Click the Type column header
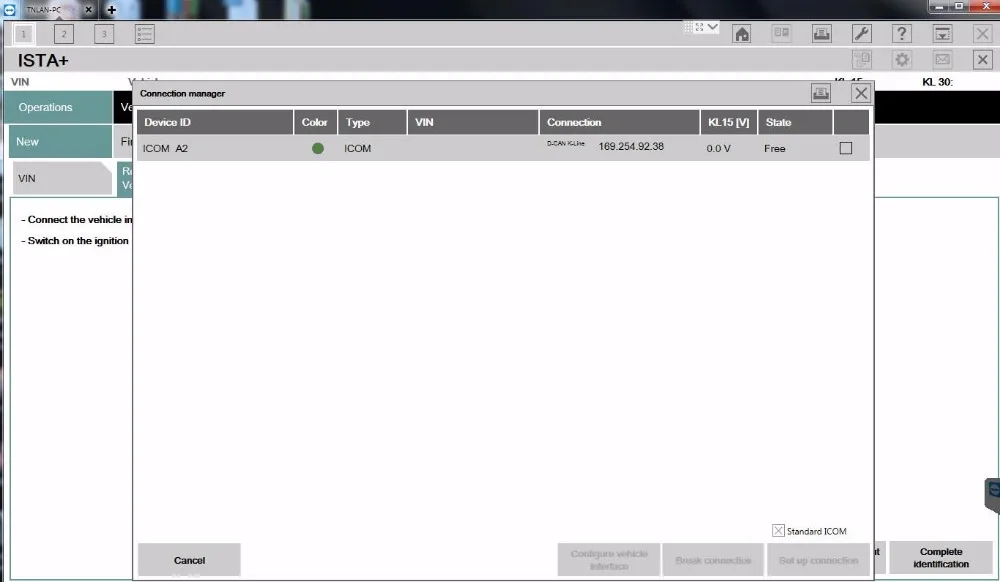Image resolution: width=1000 pixels, height=582 pixels. pyautogui.click(x=372, y=122)
